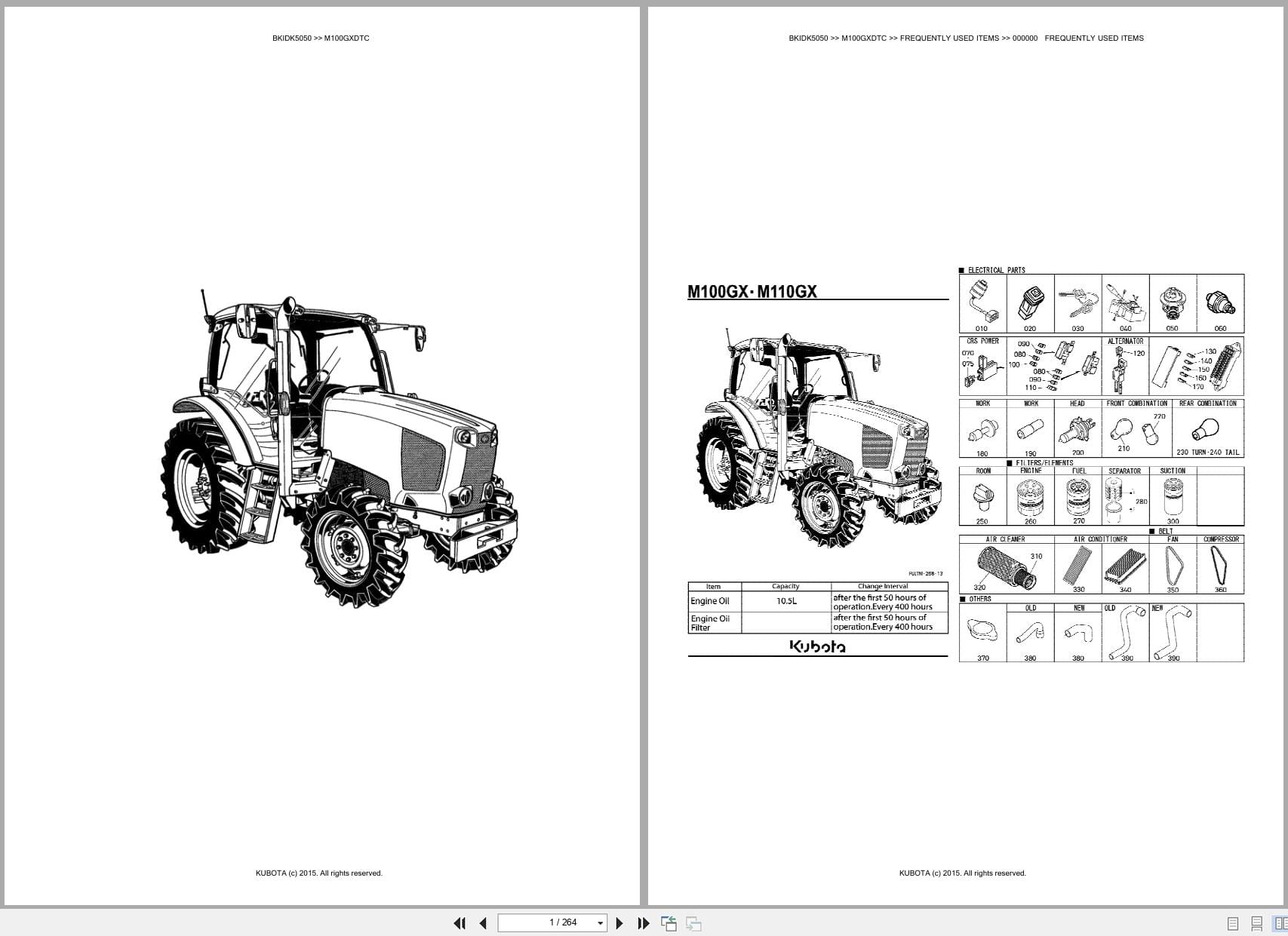Click electrical part 060 sensor image
1288x936 pixels.
[1220, 302]
